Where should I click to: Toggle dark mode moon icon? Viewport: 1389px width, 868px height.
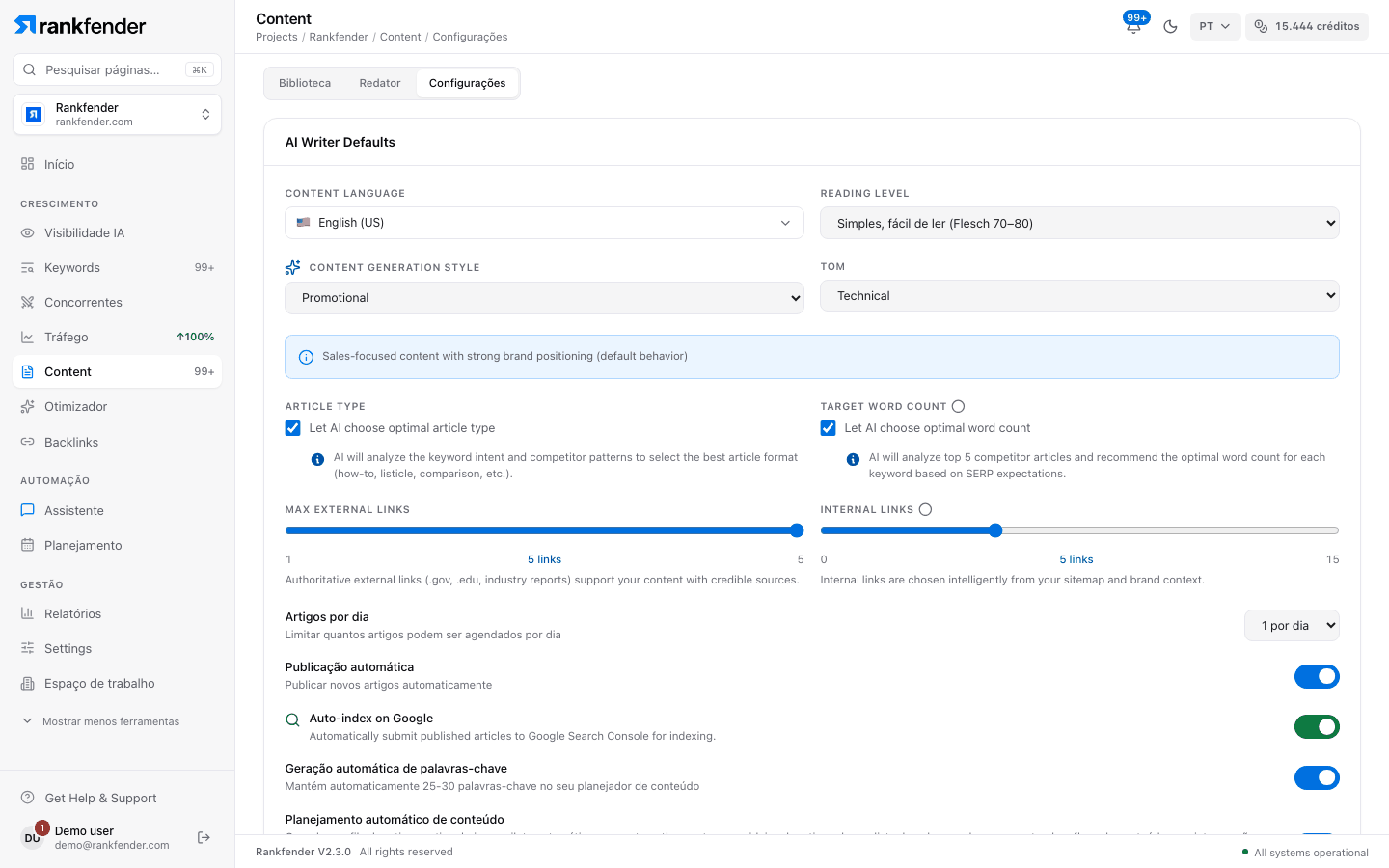[x=1170, y=26]
